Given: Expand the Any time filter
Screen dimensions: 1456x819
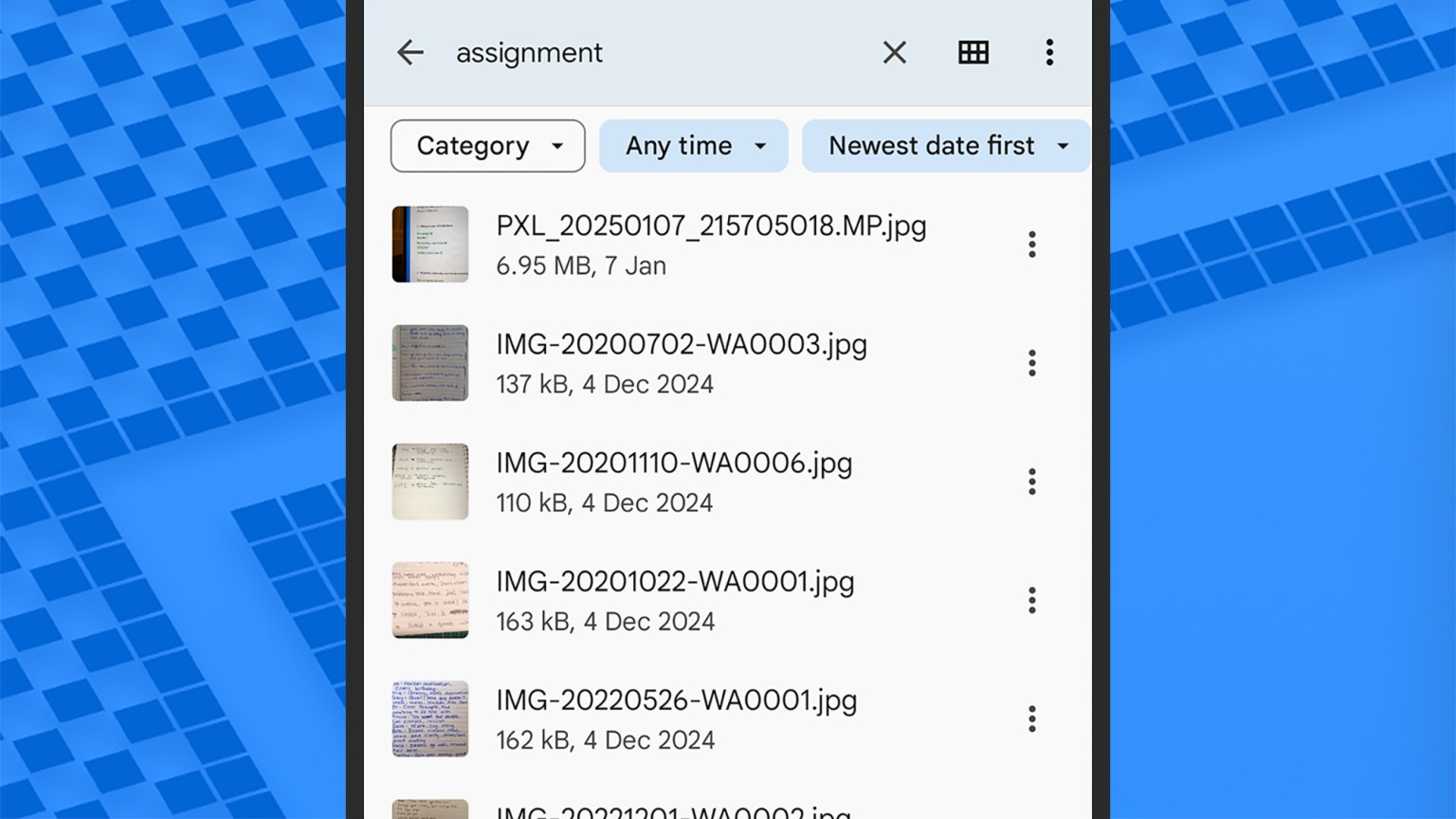Looking at the screenshot, I should 693,145.
